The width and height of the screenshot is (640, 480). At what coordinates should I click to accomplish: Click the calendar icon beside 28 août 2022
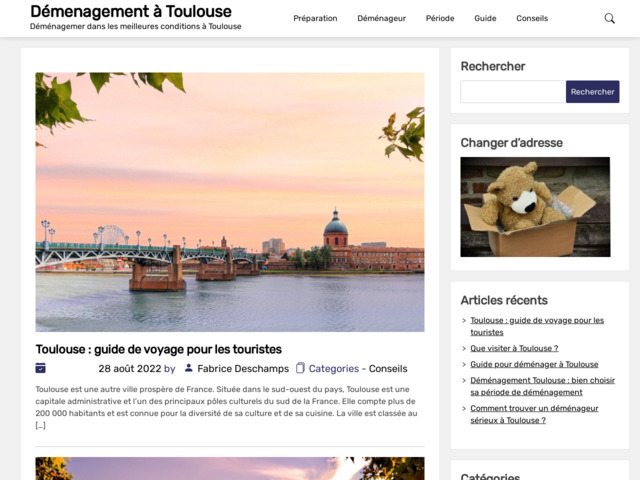(x=40, y=368)
